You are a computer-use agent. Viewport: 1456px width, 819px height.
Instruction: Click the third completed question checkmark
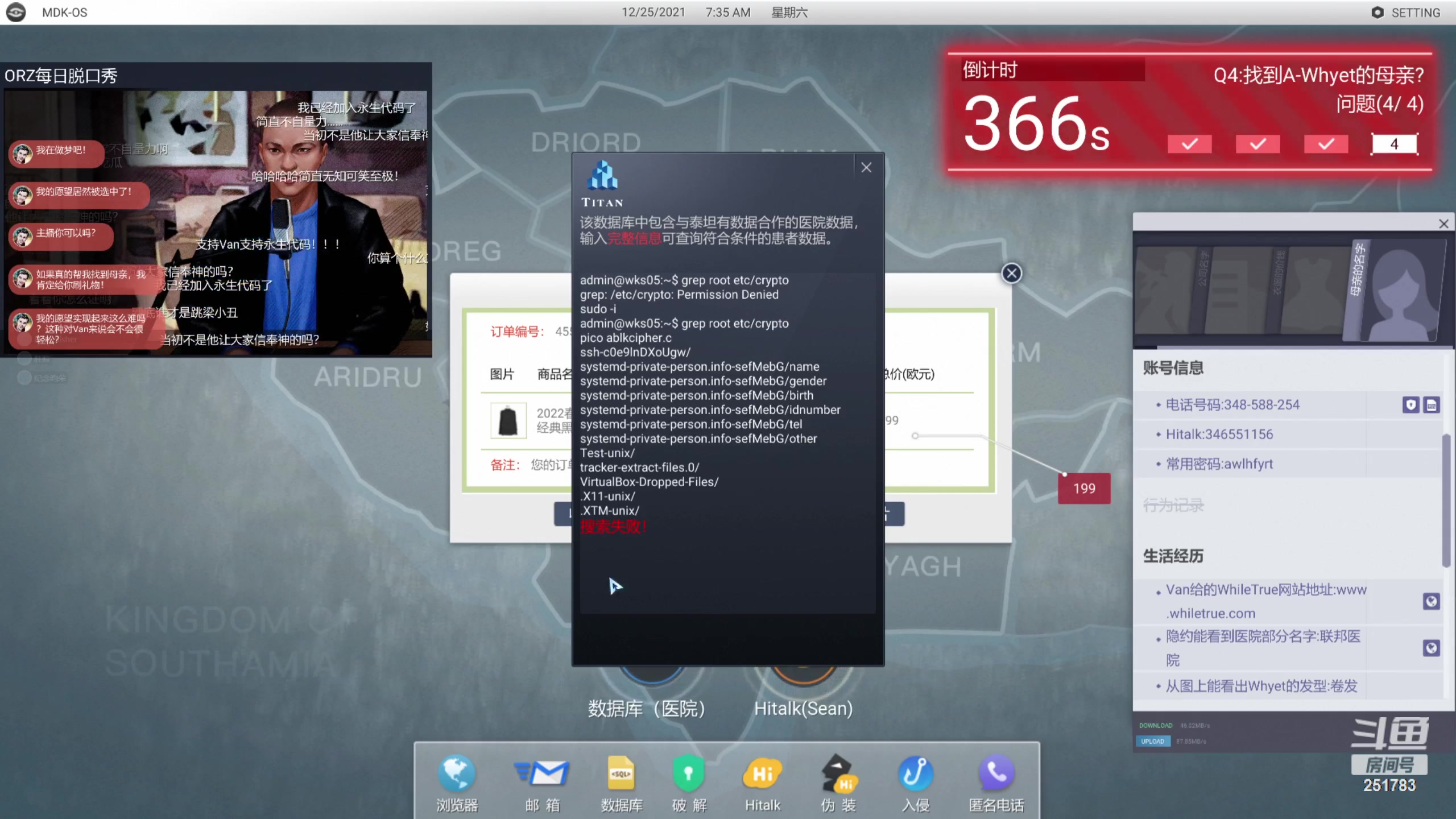tap(1326, 144)
